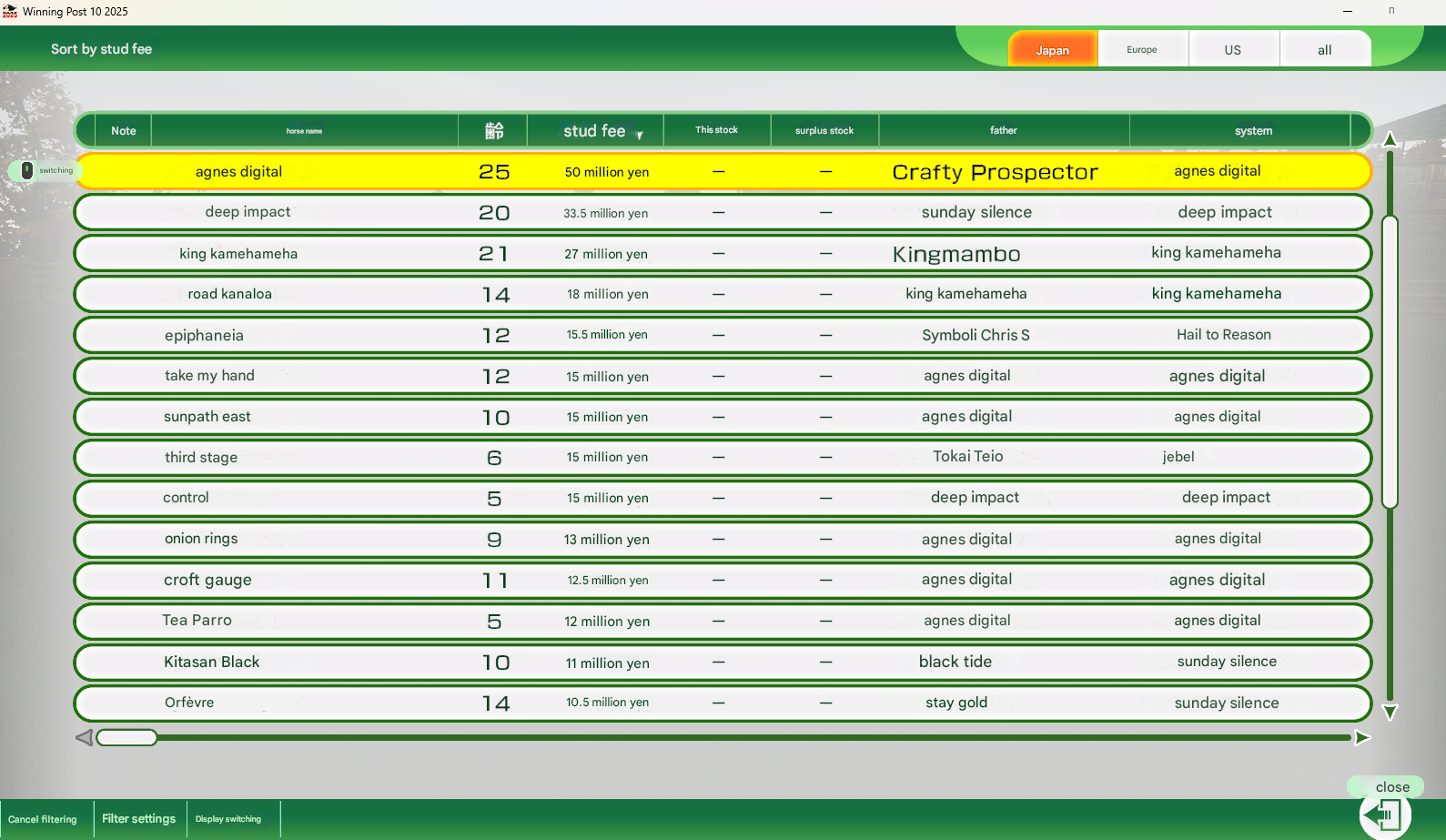Sort by the age column header
This screenshot has height=840, width=1446.
493,131
